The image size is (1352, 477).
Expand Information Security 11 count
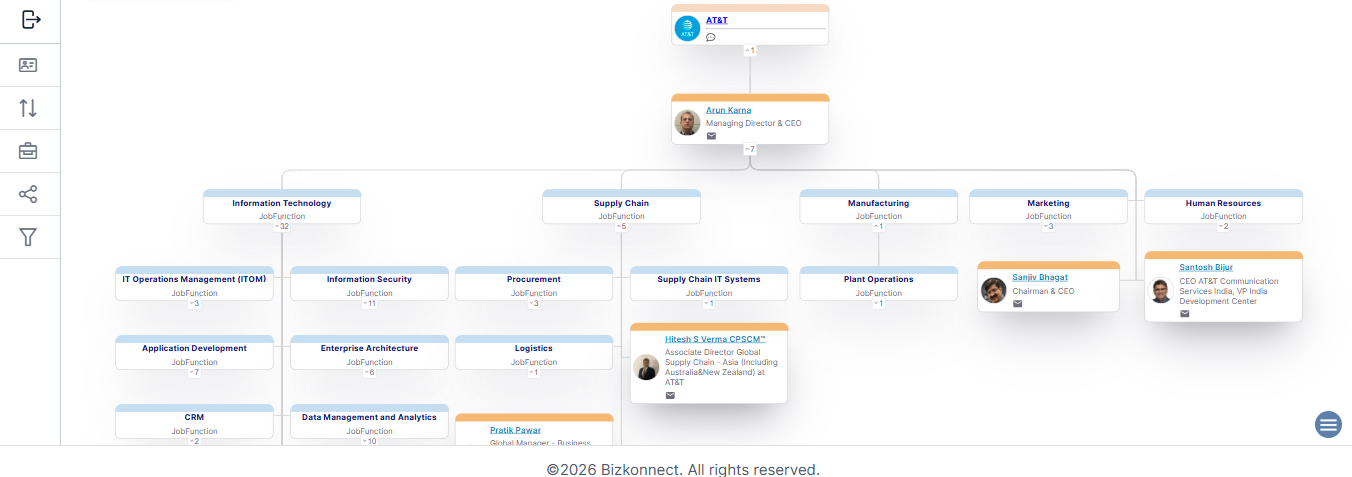(369, 303)
